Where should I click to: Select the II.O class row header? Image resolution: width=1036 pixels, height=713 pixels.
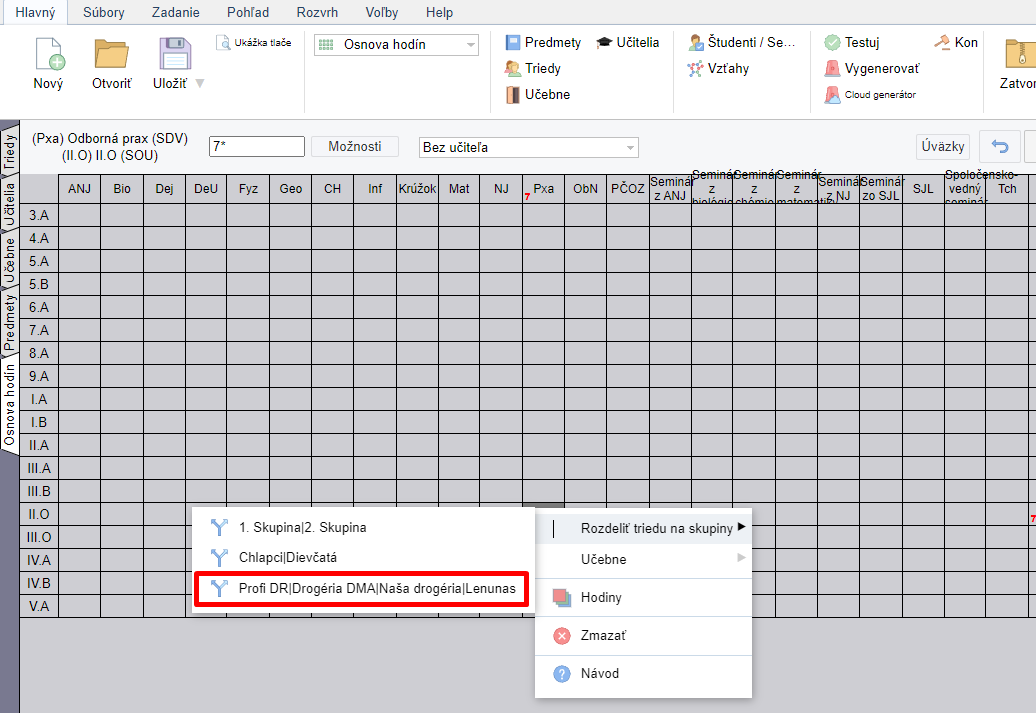pyautogui.click(x=39, y=514)
